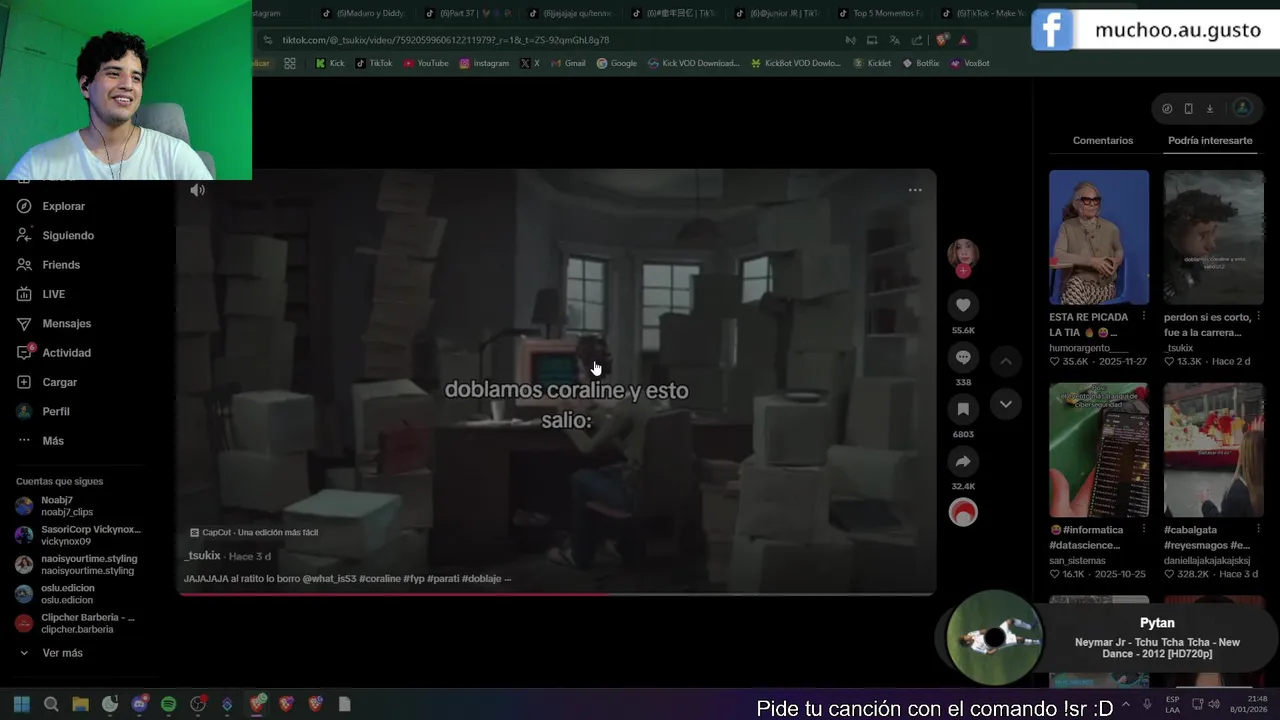1280x720 pixels.
Task: Open the creator's profile avatar beside video
Action: tap(963, 253)
